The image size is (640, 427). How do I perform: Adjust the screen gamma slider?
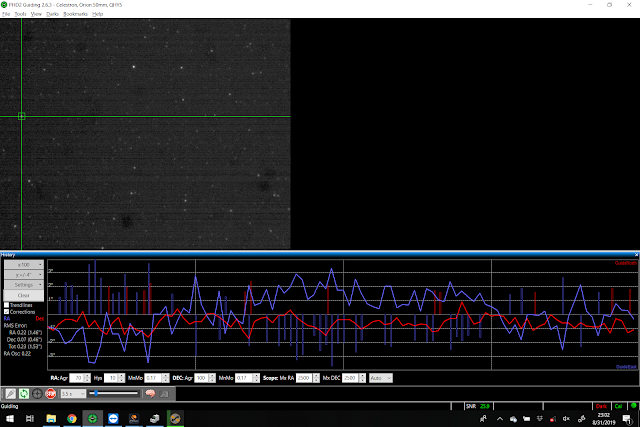point(114,394)
